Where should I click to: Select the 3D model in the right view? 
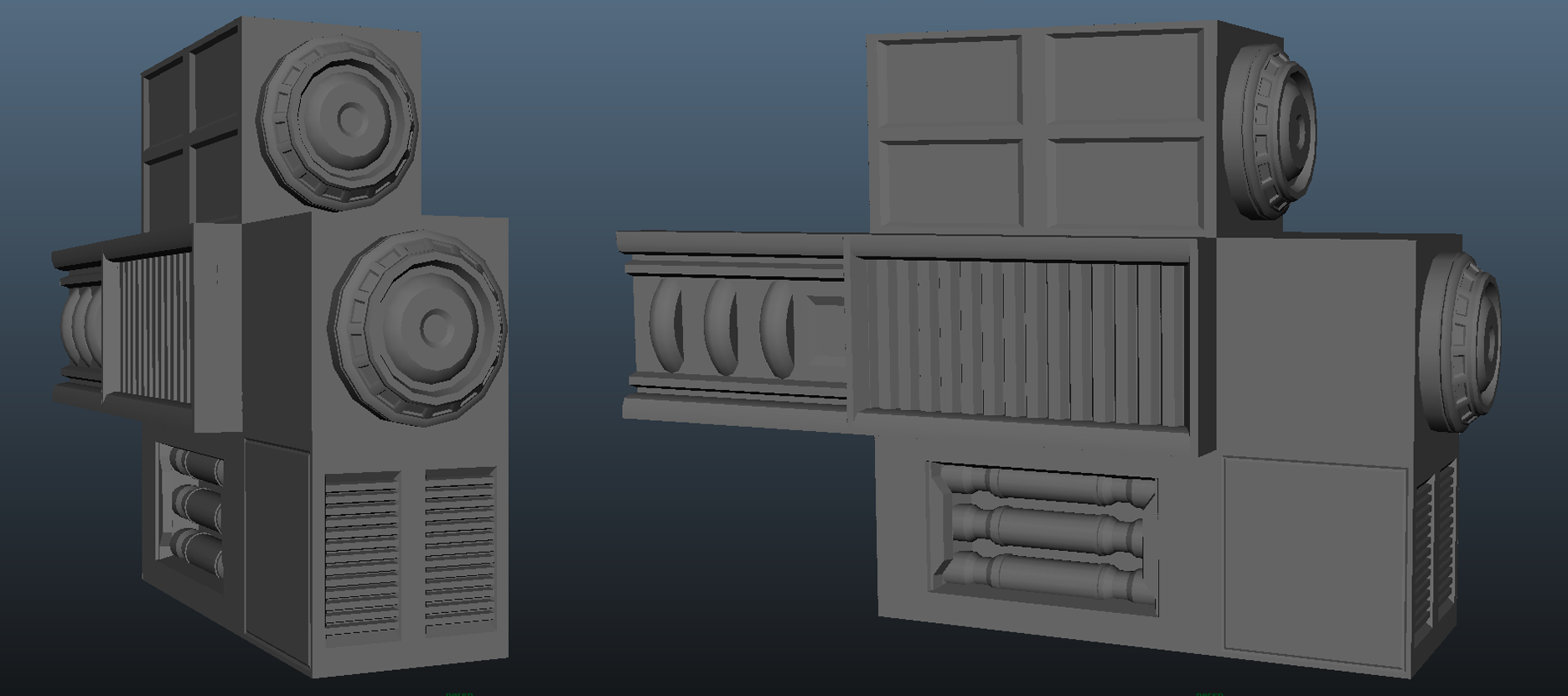coord(1058,349)
